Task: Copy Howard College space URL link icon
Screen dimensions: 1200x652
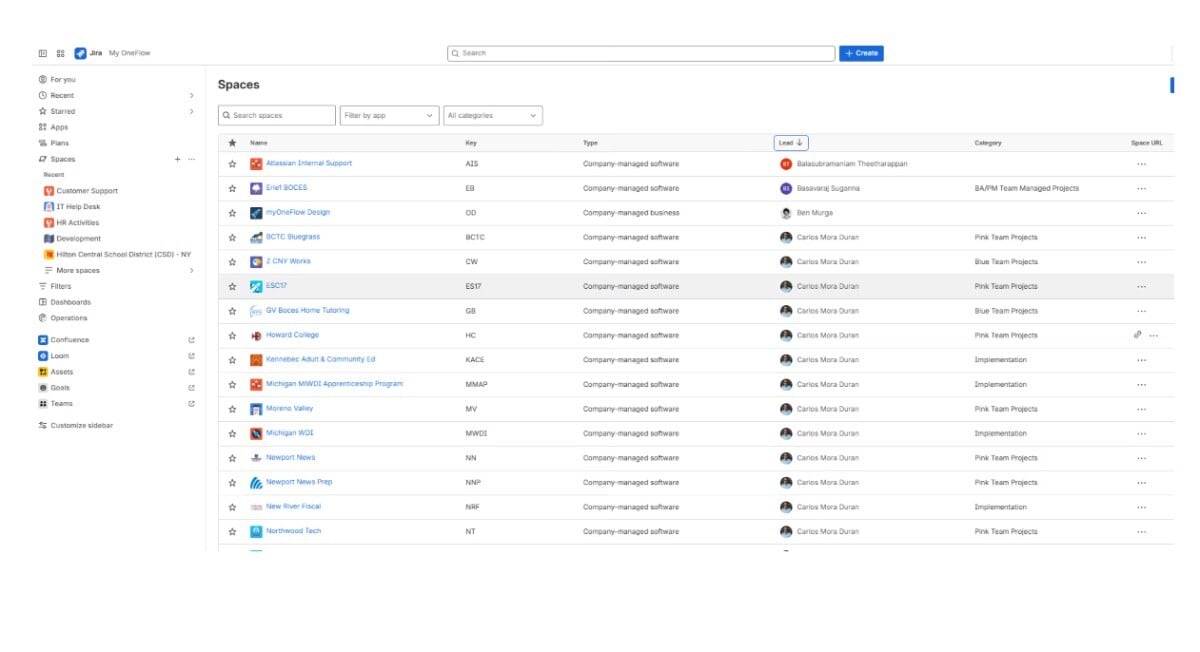Action: tap(1138, 335)
